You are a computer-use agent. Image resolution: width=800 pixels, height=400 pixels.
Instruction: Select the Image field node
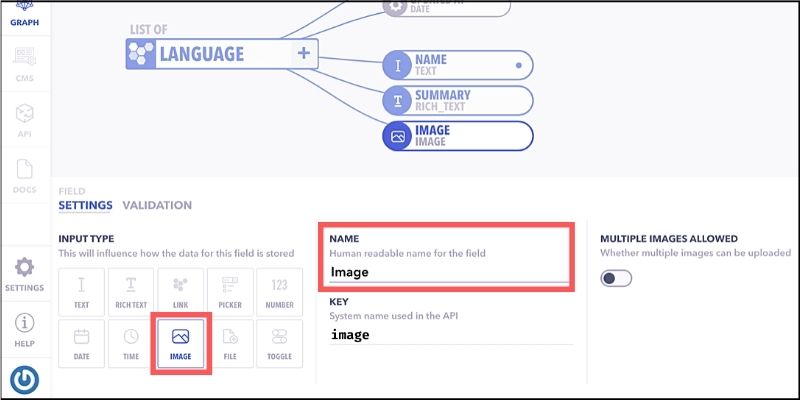point(458,136)
